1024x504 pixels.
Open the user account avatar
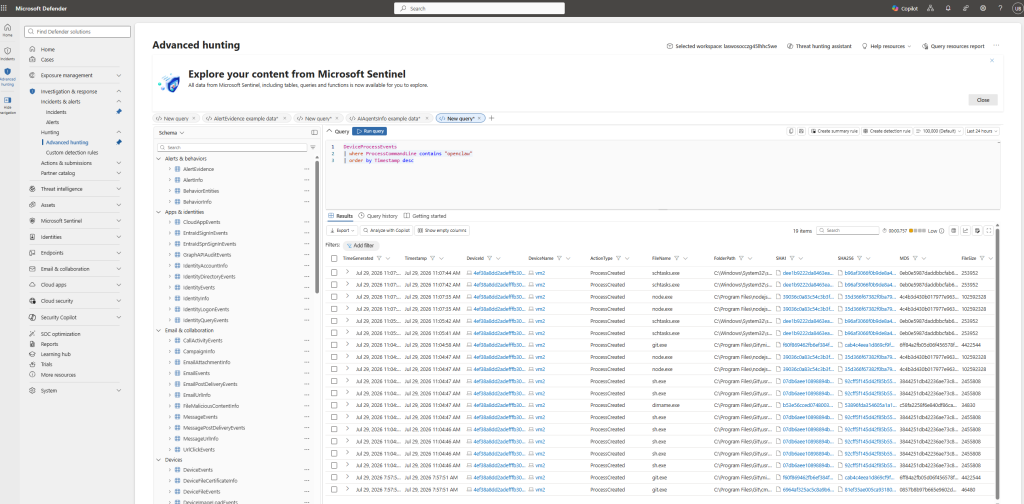(x=1016, y=8)
